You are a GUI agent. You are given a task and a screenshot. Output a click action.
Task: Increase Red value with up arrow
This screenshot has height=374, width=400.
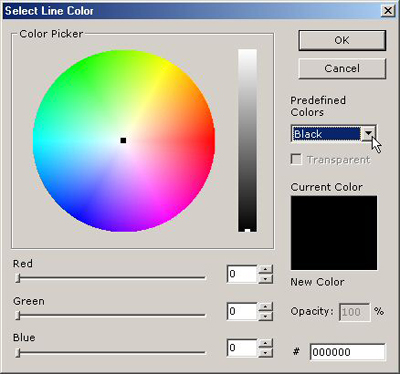tap(265, 269)
